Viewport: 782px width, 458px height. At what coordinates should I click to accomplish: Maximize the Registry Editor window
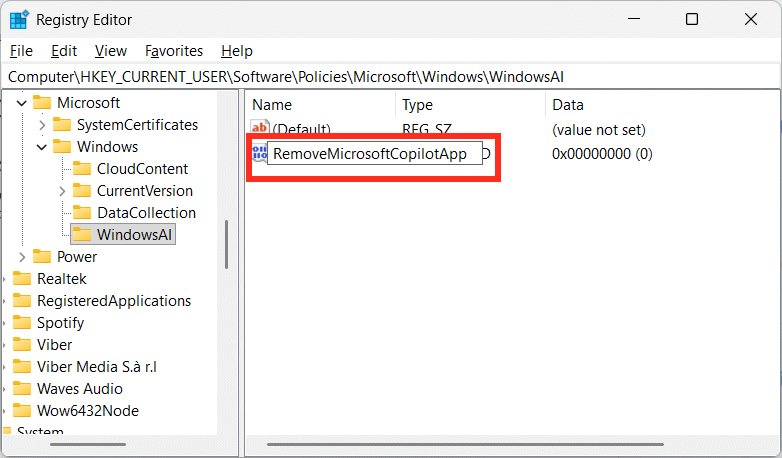(x=692, y=19)
